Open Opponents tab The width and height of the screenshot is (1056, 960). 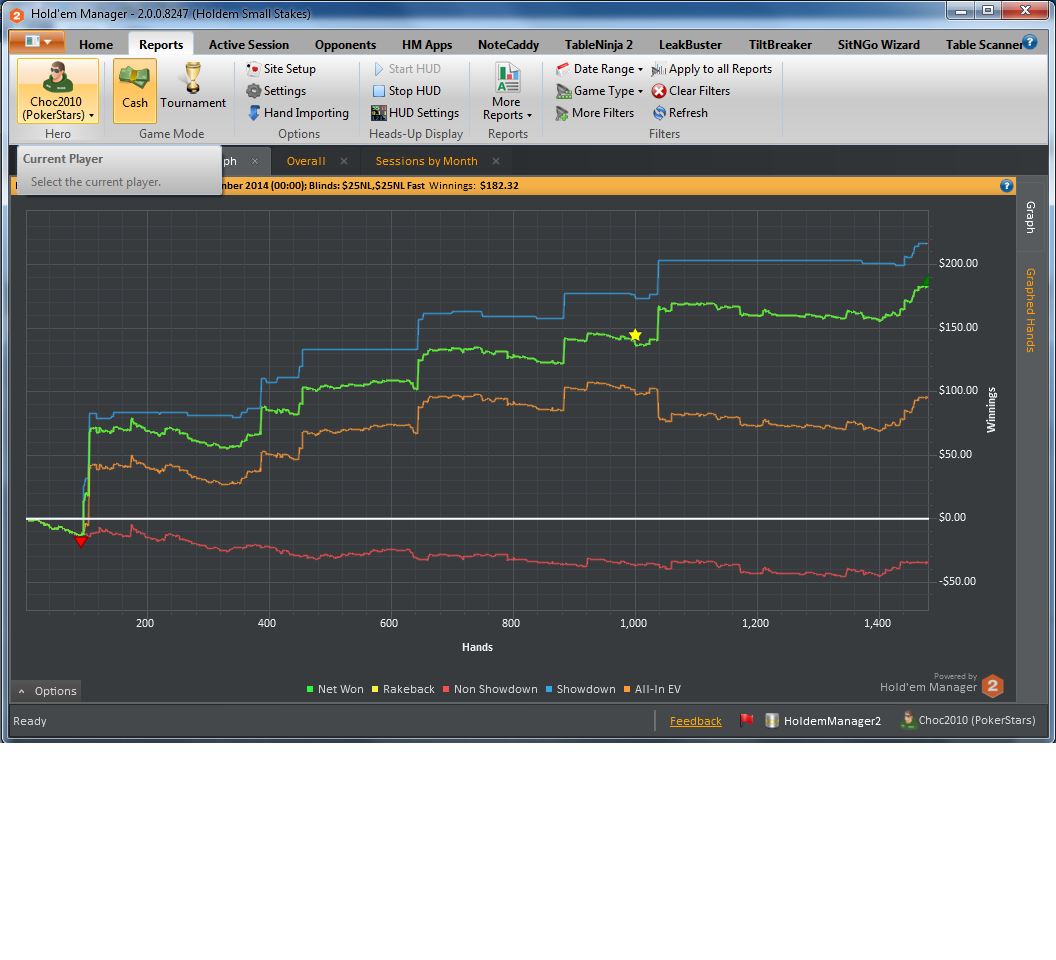pyautogui.click(x=345, y=44)
